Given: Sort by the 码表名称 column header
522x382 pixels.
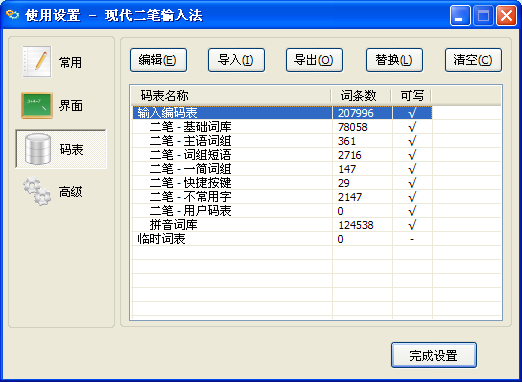Looking at the screenshot, I should 231,96.
